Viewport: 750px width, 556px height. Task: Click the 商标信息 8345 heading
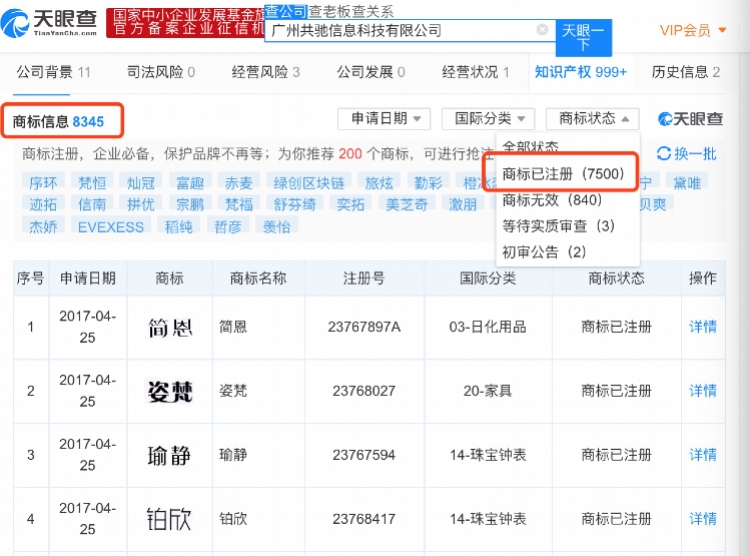[x=58, y=122]
